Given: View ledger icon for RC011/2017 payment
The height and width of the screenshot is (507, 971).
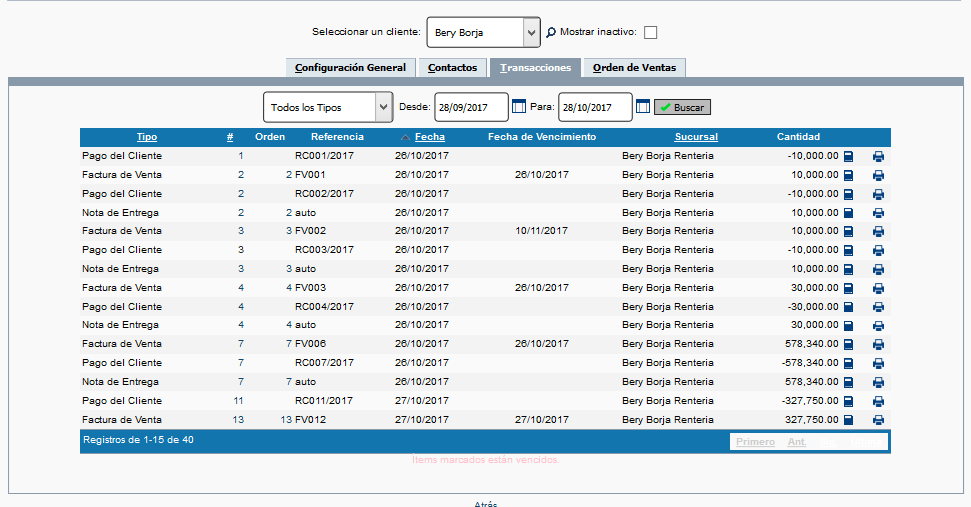Looking at the screenshot, I should pos(848,401).
